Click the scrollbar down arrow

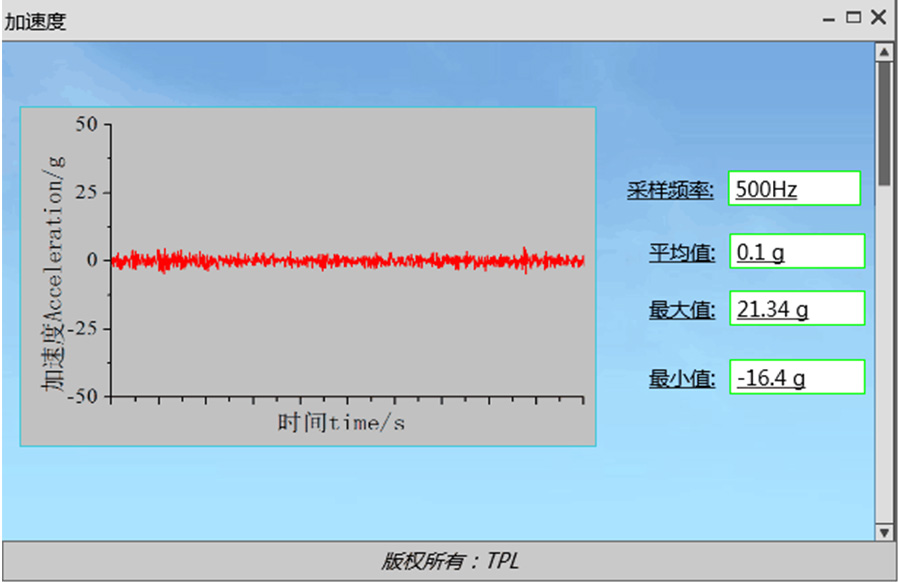tap(884, 532)
